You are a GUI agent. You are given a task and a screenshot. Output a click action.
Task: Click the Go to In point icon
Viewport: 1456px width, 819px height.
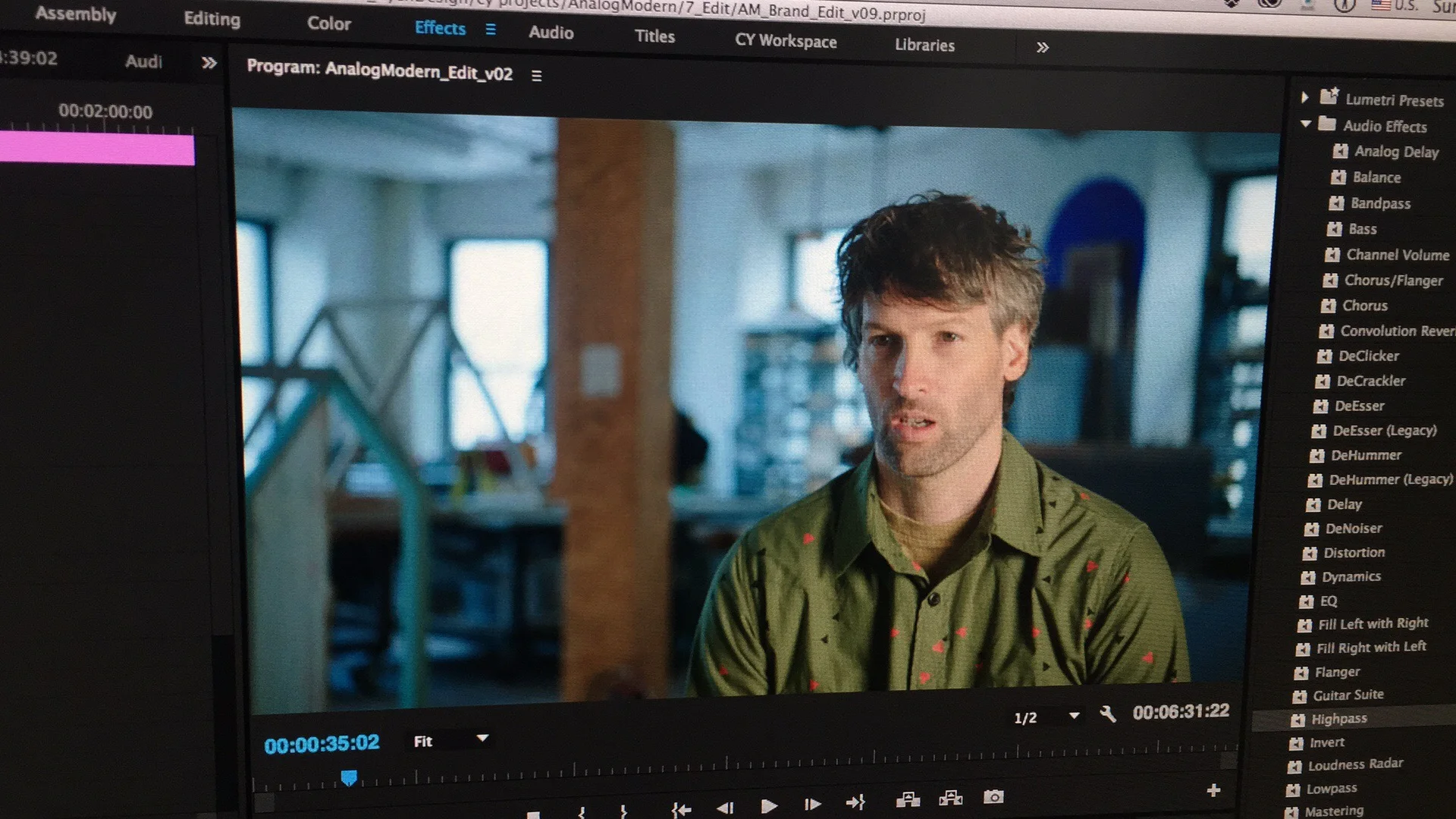click(x=681, y=810)
